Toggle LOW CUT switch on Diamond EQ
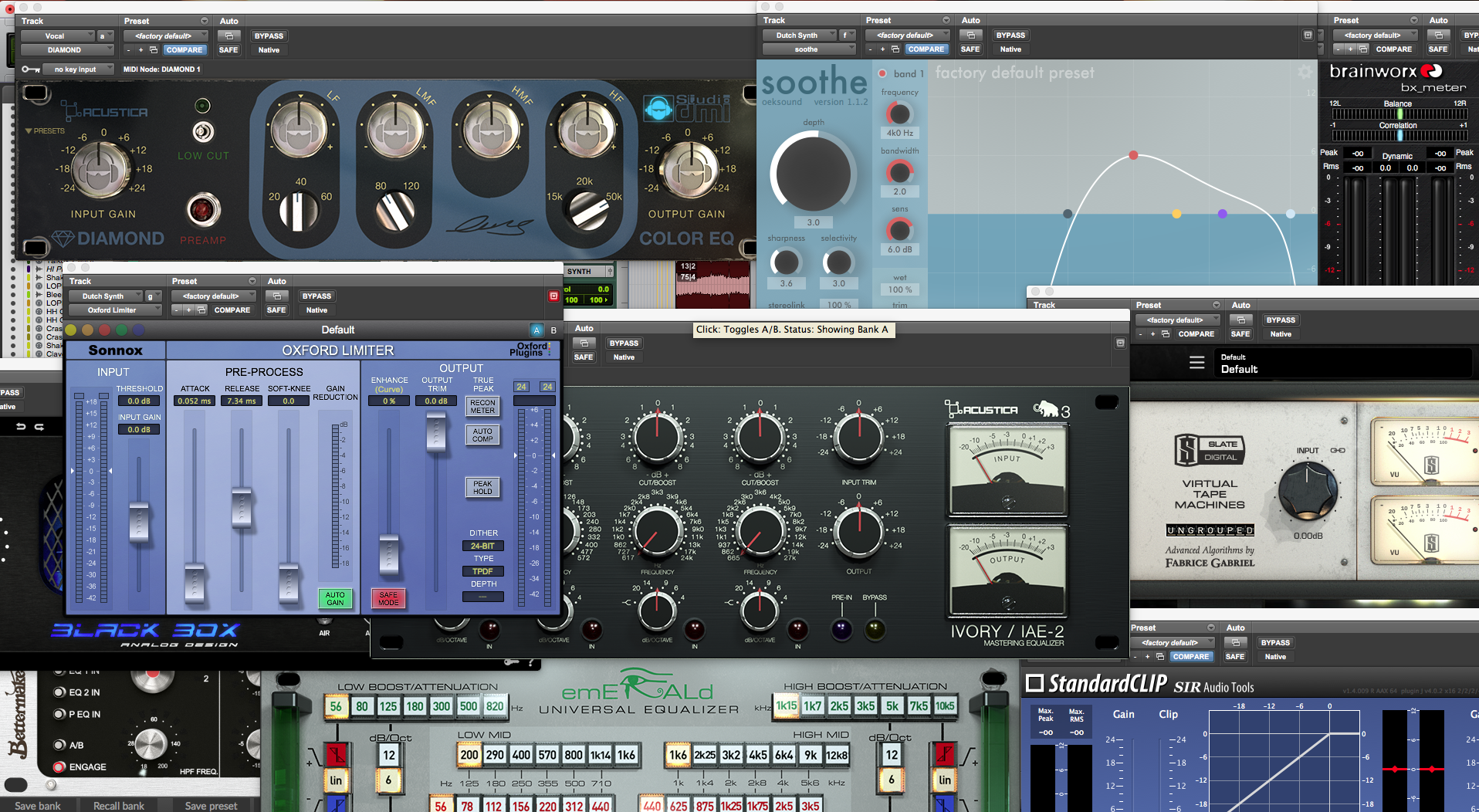This screenshot has width=1479, height=812. (203, 132)
